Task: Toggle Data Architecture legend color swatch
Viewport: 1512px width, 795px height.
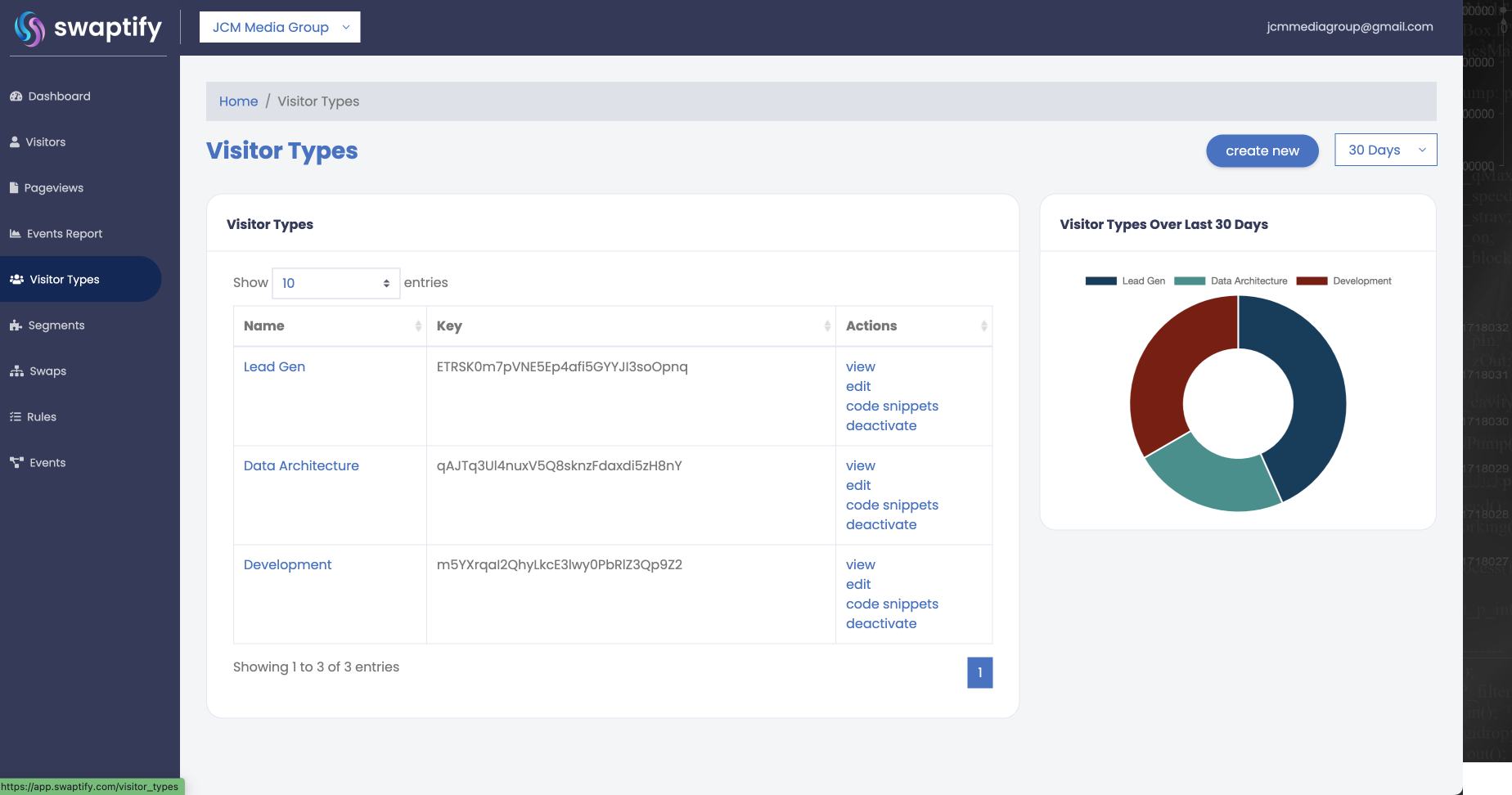Action: click(1190, 281)
